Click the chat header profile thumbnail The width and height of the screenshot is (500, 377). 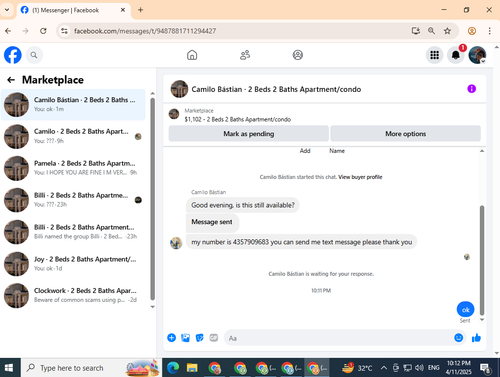tap(179, 89)
